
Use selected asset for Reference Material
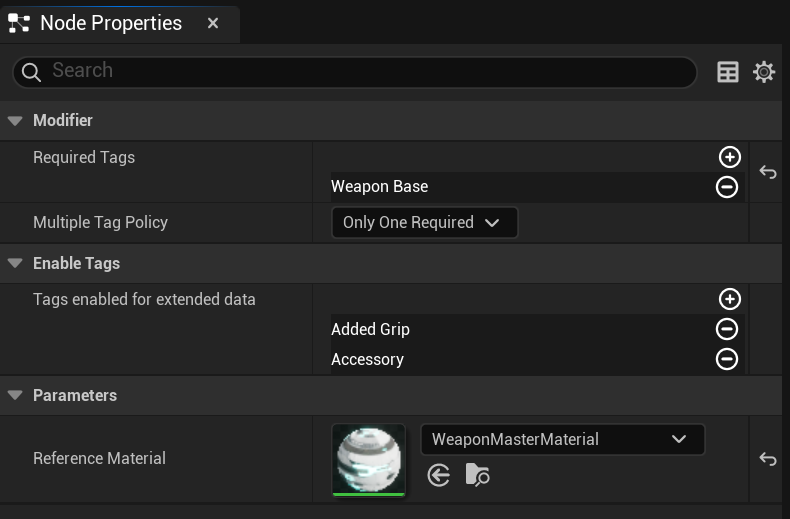438,475
